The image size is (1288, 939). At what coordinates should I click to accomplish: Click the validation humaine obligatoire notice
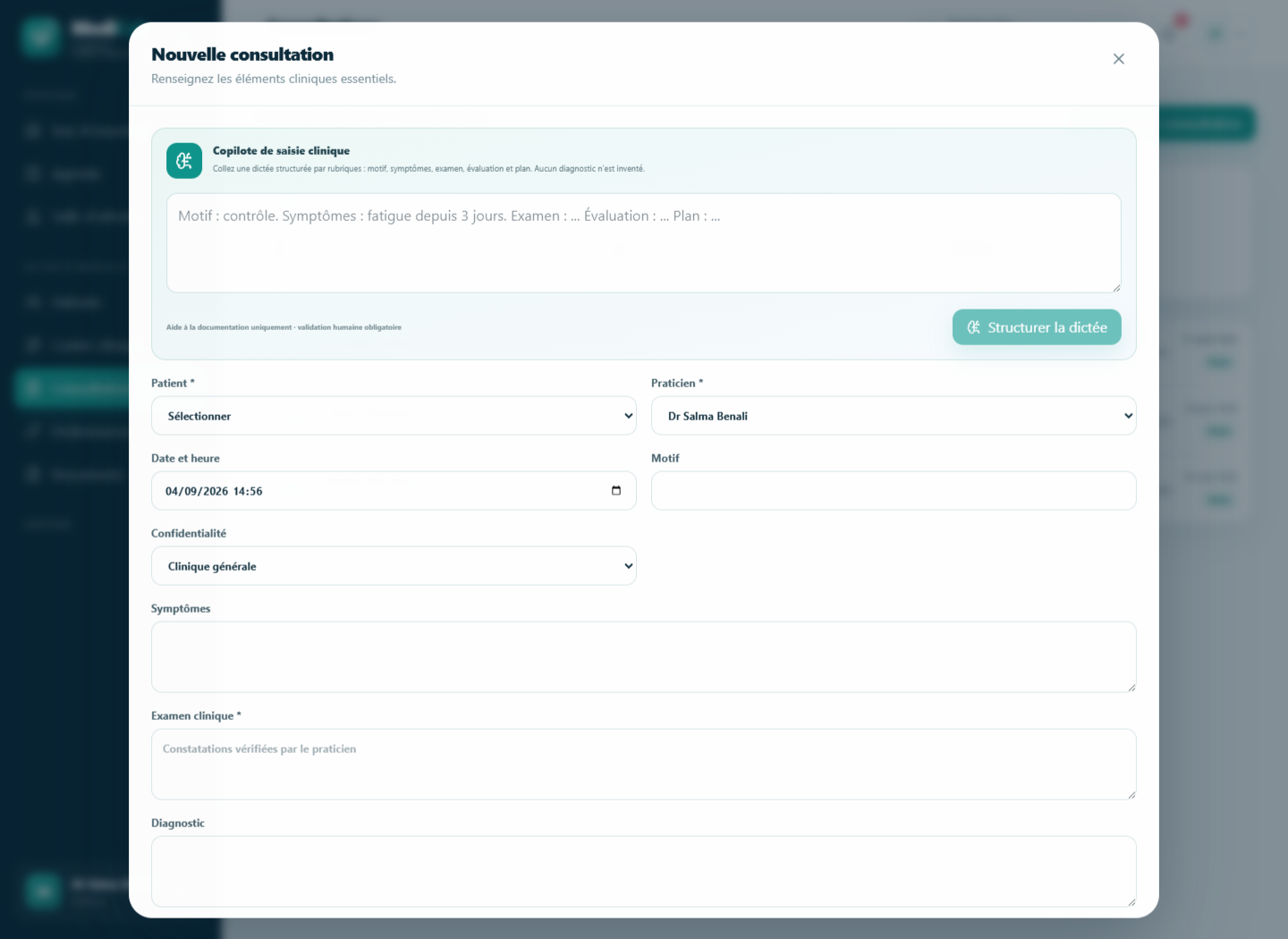[284, 327]
